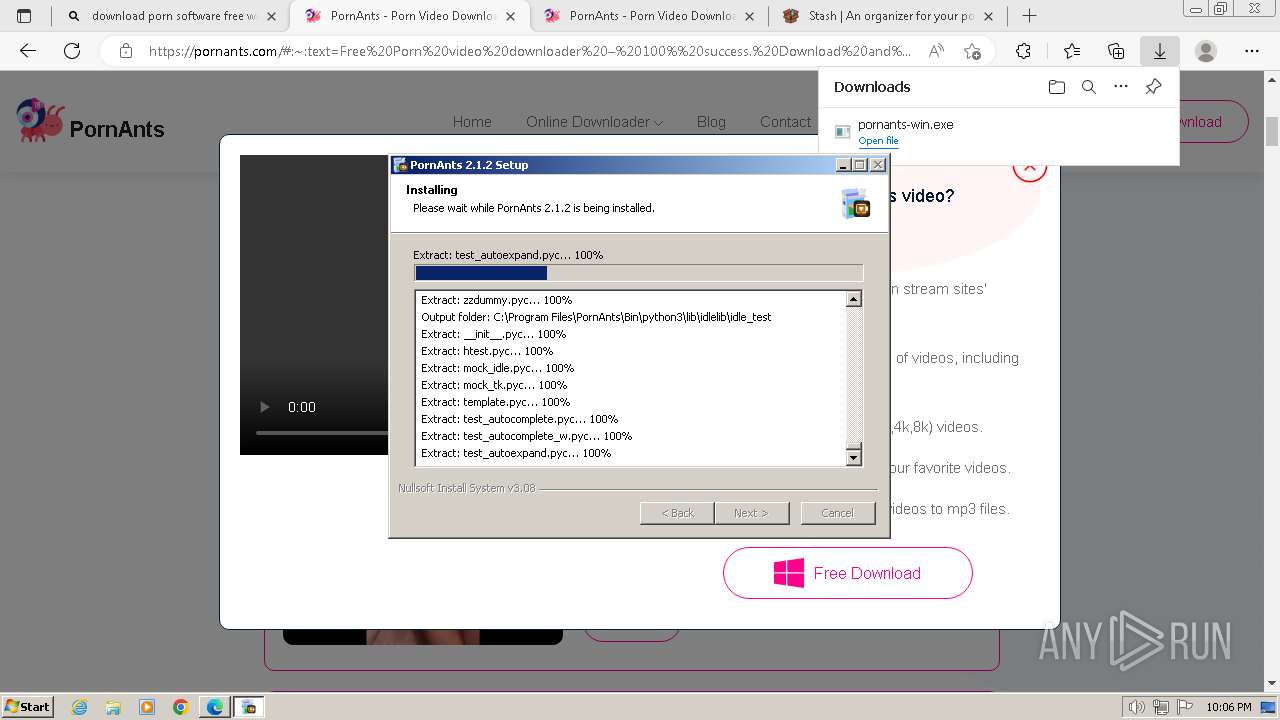Search downloads with the magnifier icon
1280x720 pixels.
point(1089,87)
